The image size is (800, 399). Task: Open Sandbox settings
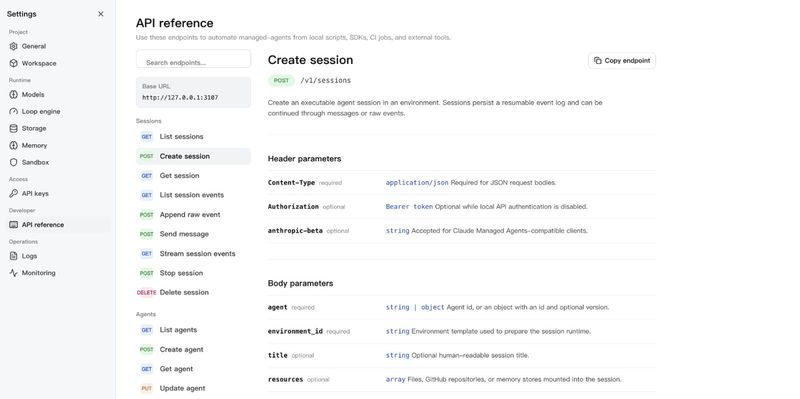pos(58,162)
